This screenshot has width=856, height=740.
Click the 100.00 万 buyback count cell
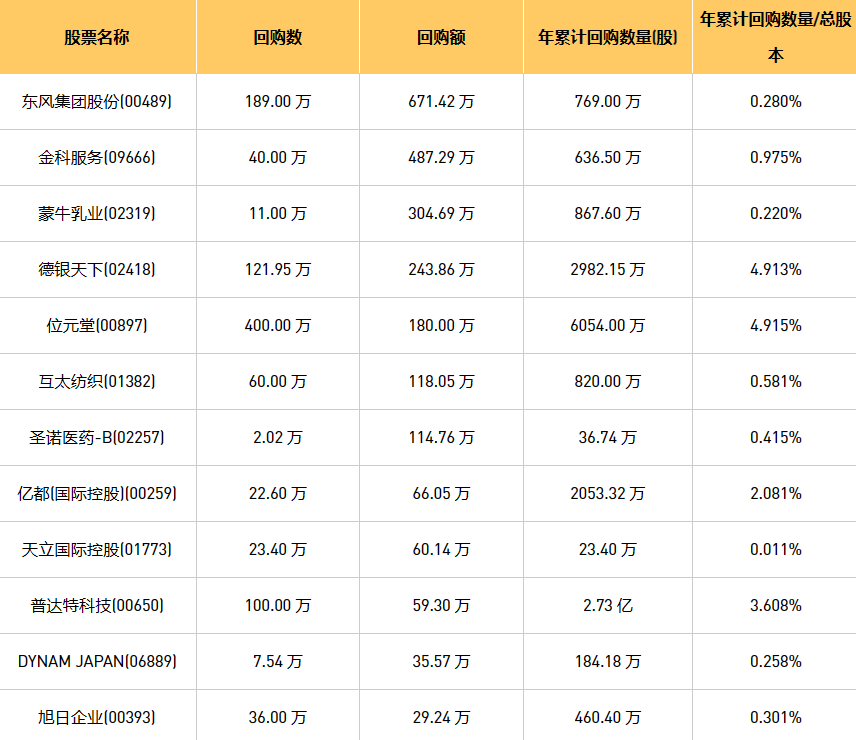(x=277, y=606)
